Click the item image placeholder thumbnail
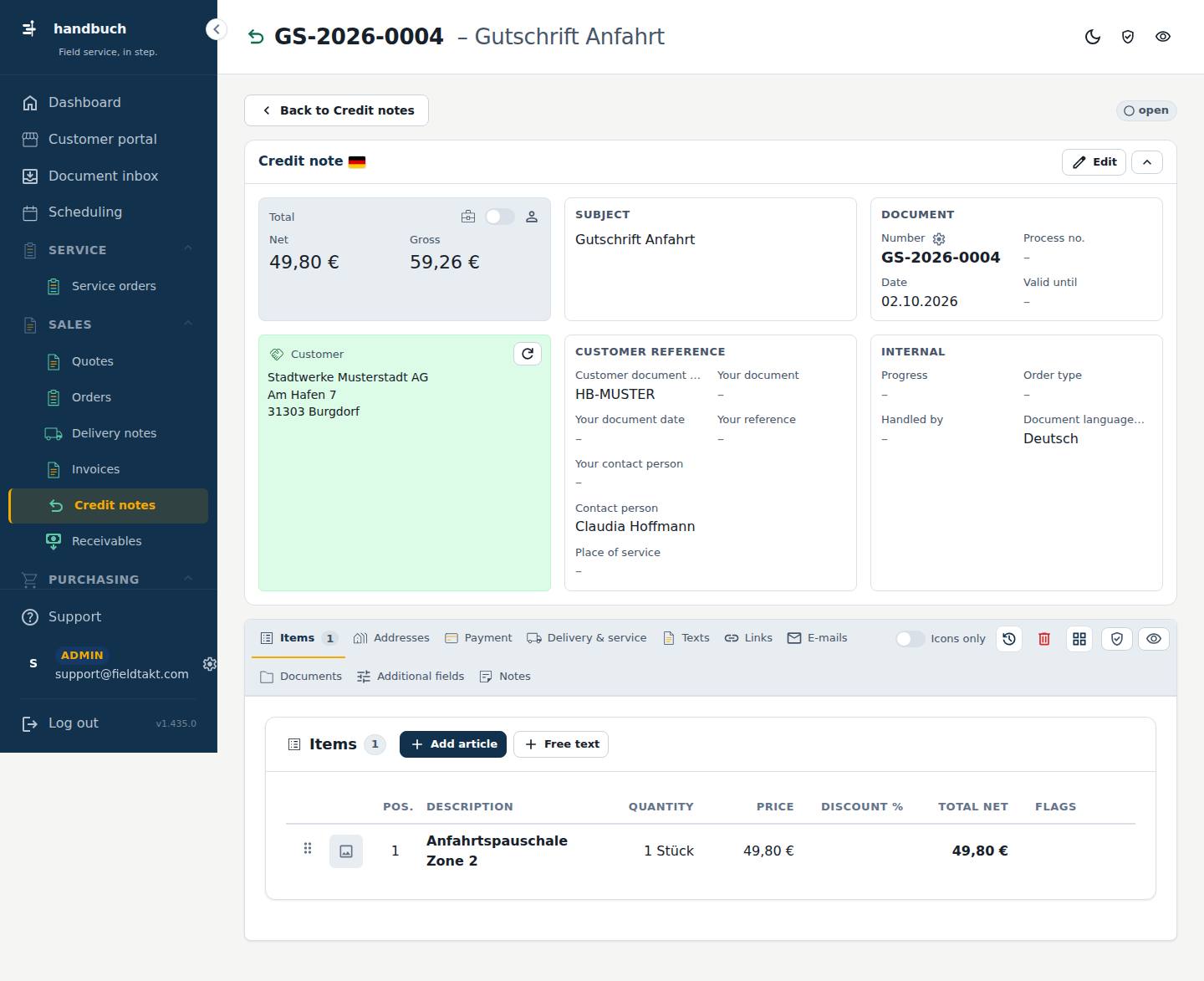 (x=346, y=851)
